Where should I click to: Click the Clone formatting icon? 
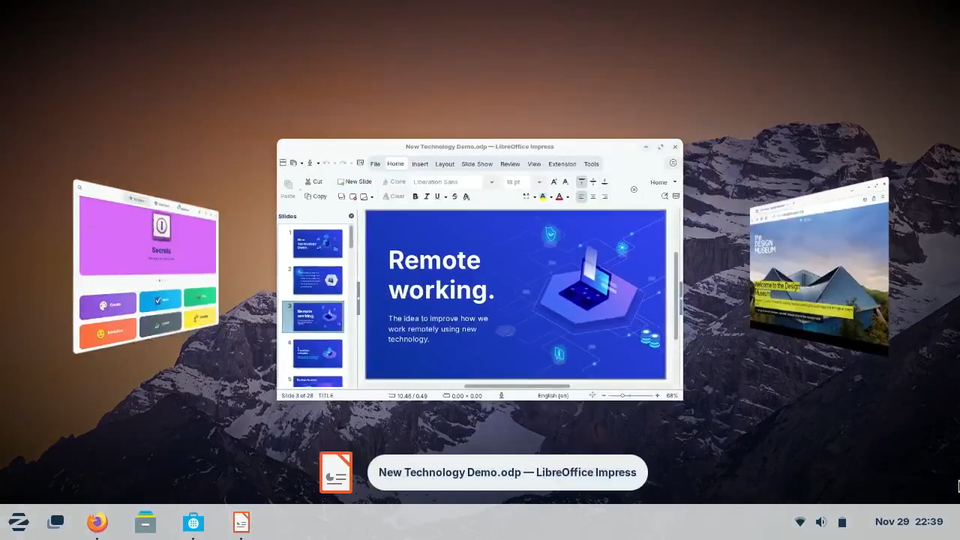394,182
